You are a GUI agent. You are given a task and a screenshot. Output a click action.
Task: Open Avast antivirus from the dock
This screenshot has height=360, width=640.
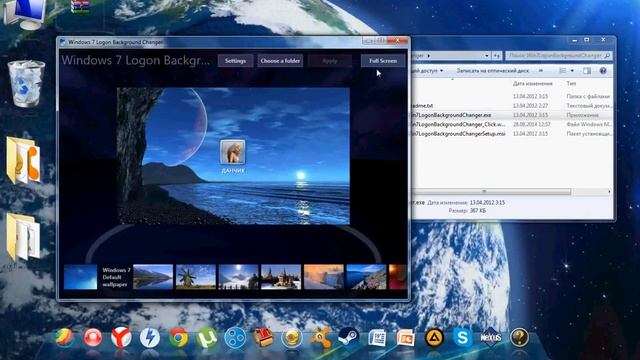[x=320, y=338]
